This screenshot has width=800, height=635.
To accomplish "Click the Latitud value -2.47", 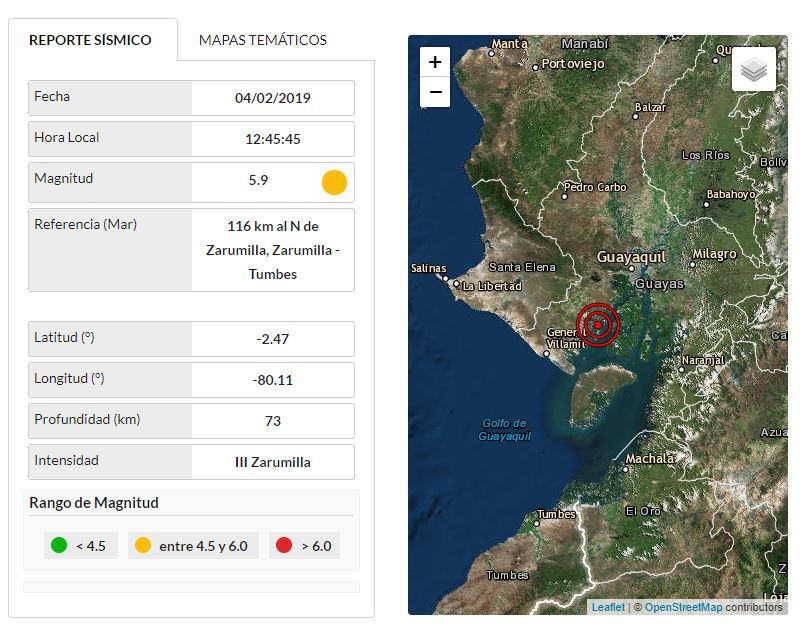I will [x=273, y=339].
